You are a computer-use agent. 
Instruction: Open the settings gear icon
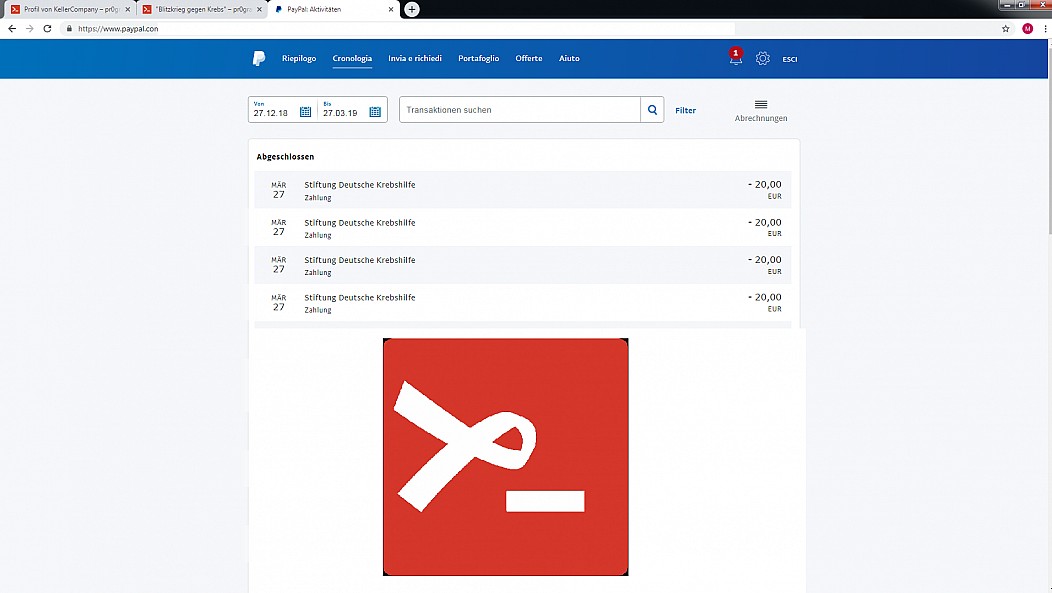click(763, 58)
